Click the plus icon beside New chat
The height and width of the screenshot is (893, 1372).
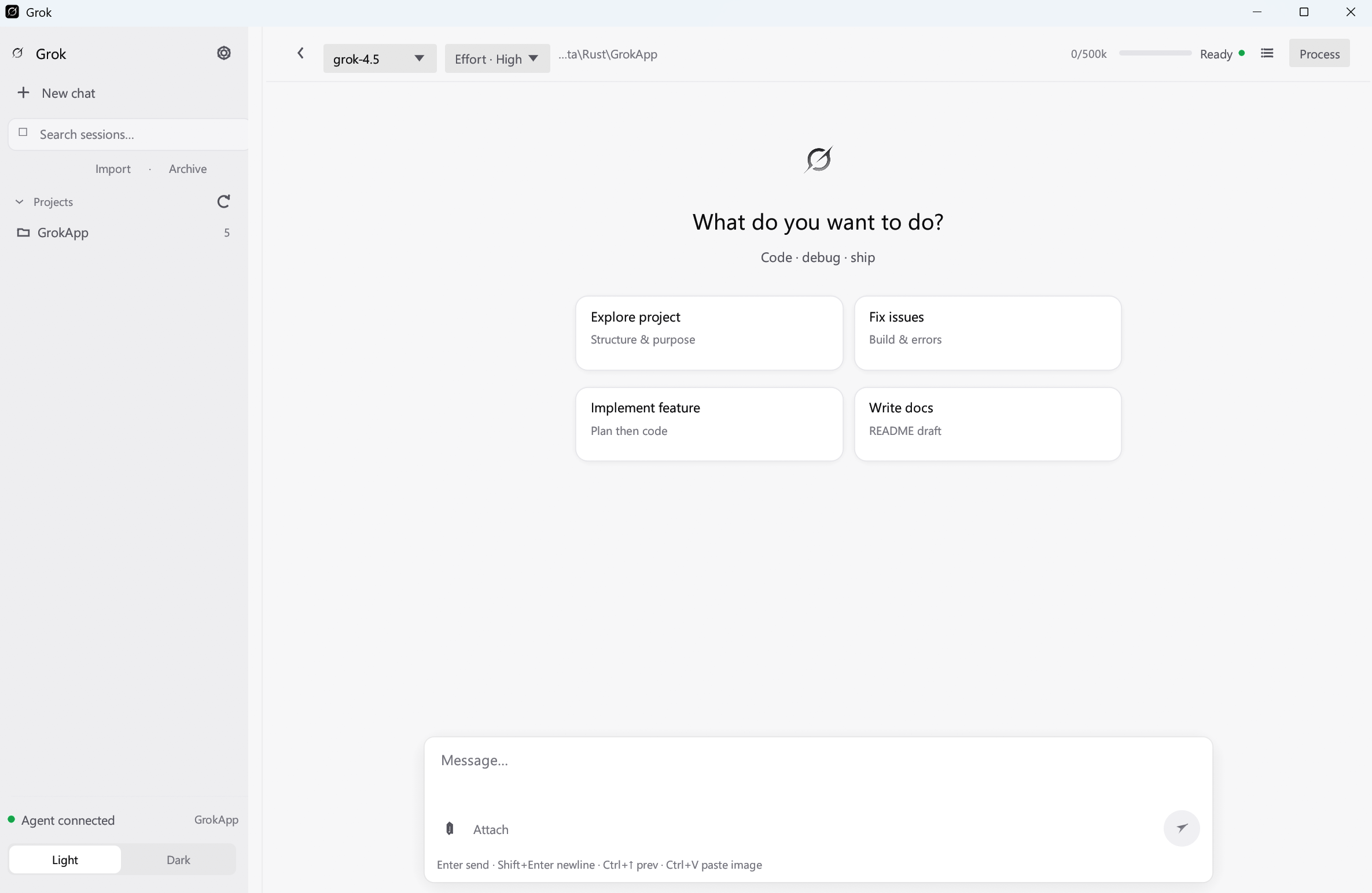tap(23, 93)
